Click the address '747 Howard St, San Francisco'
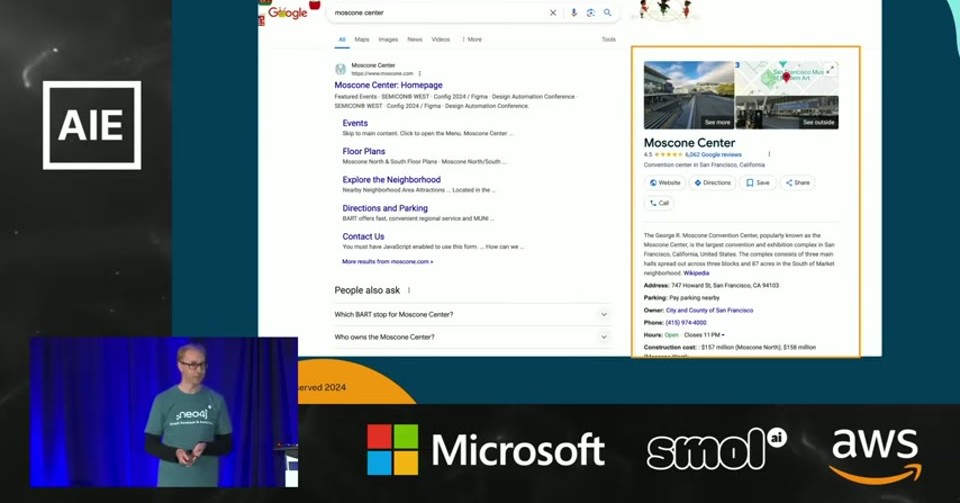Screen dimensions: 960x503 pyautogui.click(x=725, y=285)
